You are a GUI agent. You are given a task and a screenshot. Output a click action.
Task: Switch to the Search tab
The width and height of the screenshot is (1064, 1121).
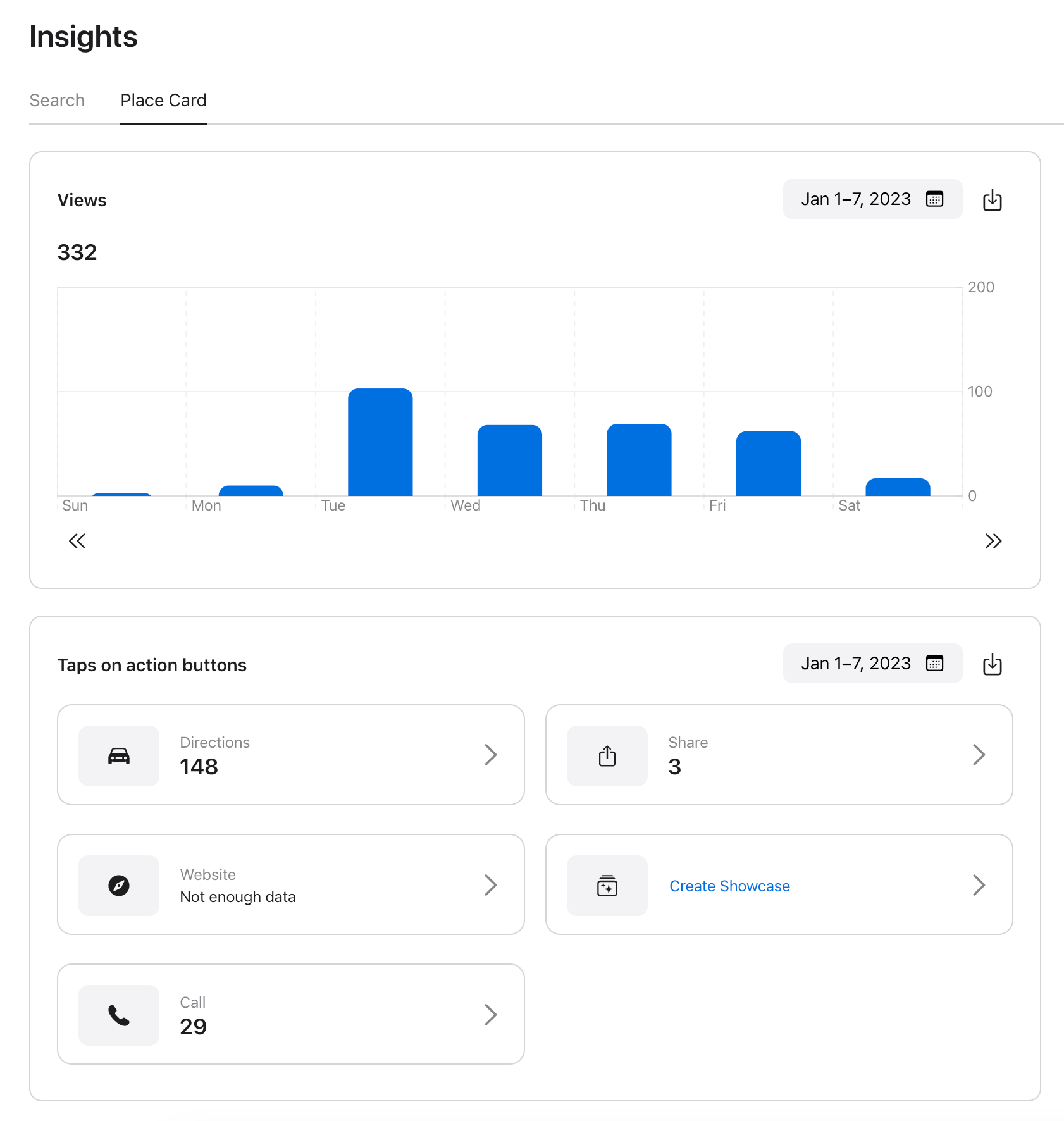click(57, 101)
